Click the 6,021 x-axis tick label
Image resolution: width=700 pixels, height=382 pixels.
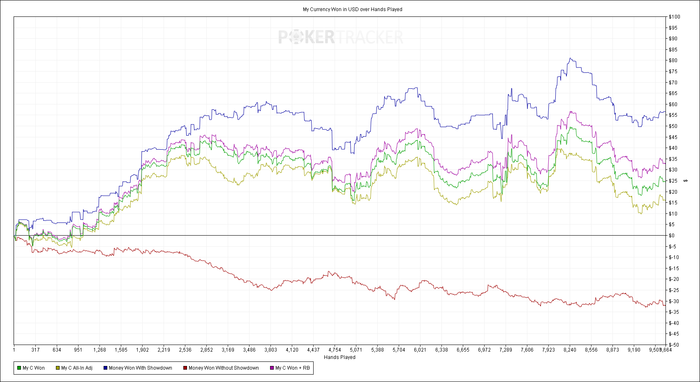pos(420,350)
